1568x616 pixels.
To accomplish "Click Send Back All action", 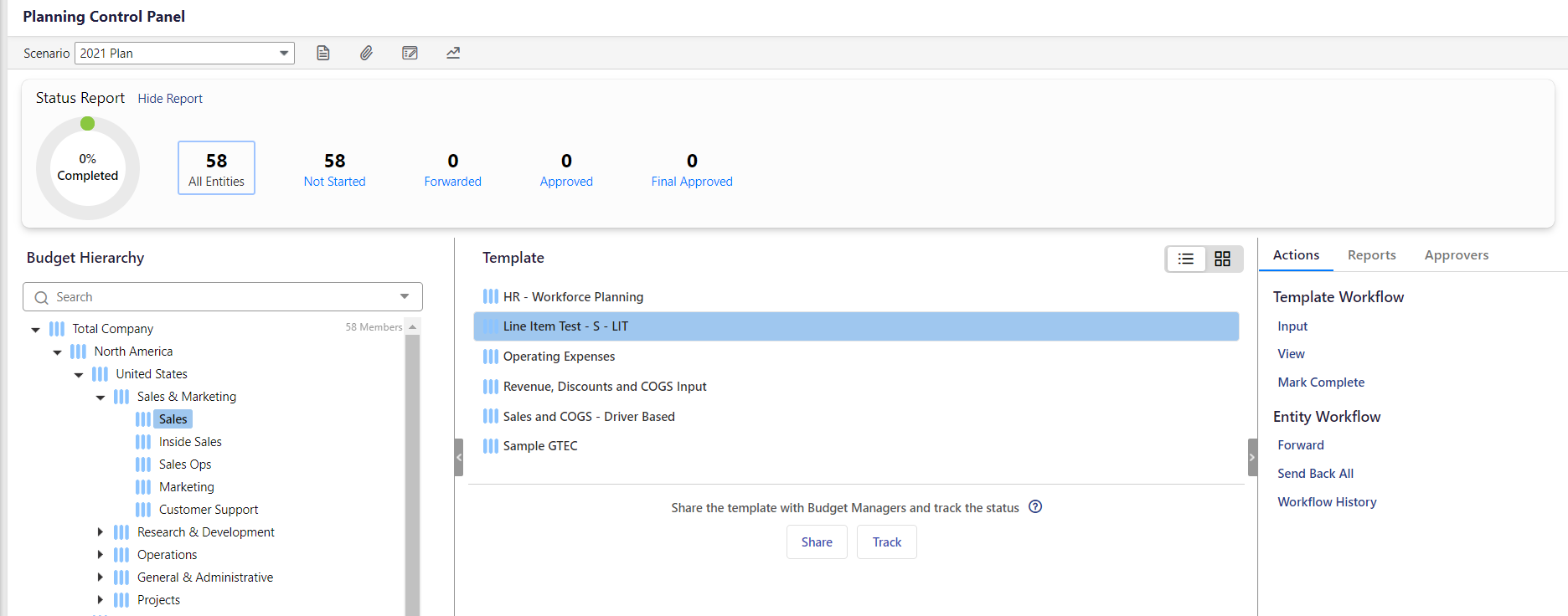I will tap(1315, 474).
